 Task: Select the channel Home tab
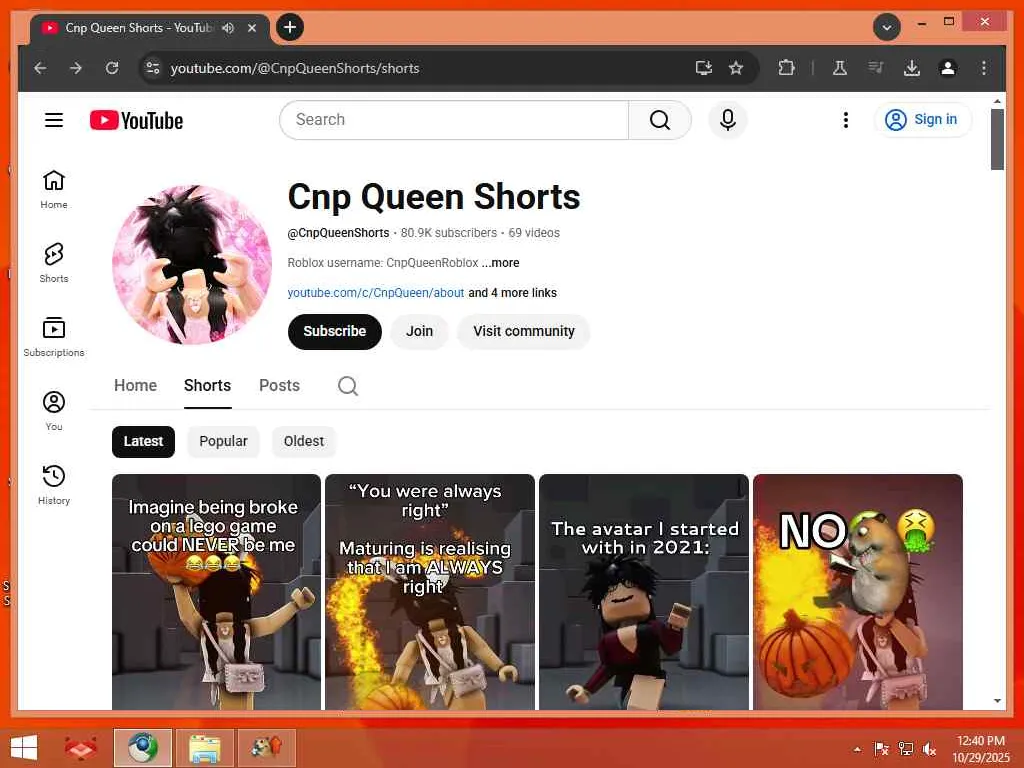pos(135,385)
